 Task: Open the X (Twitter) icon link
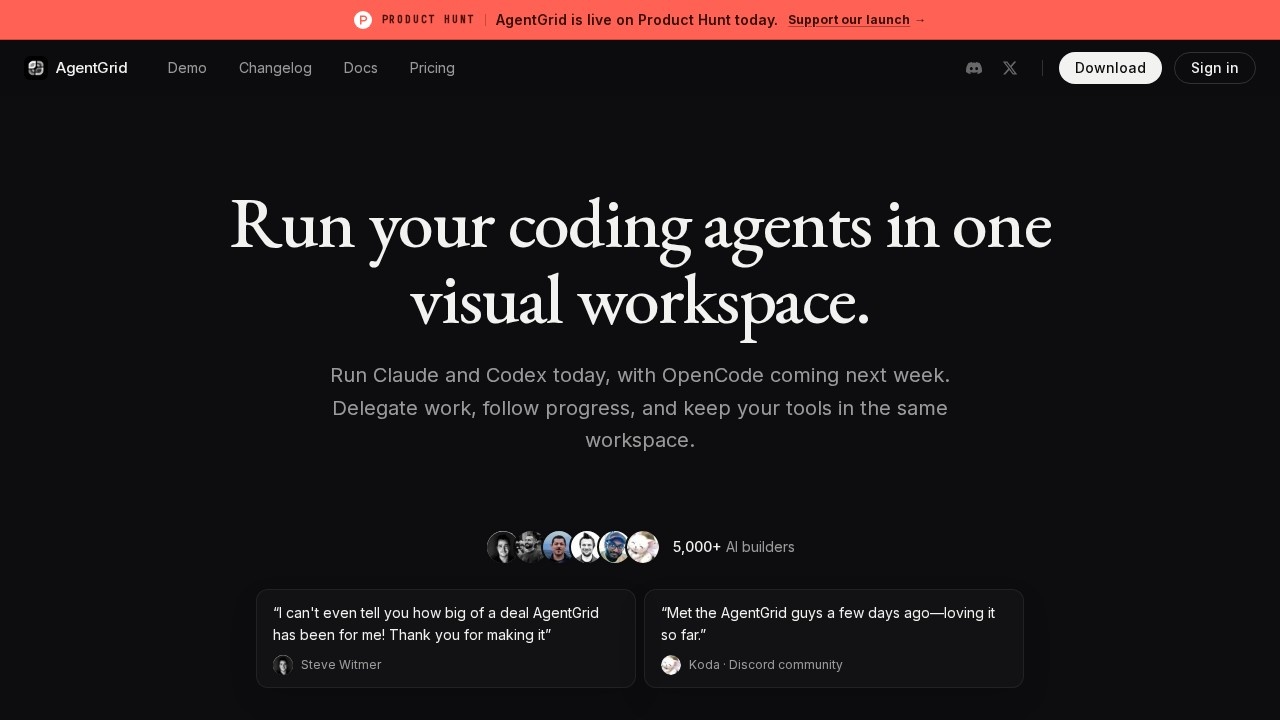point(1010,68)
